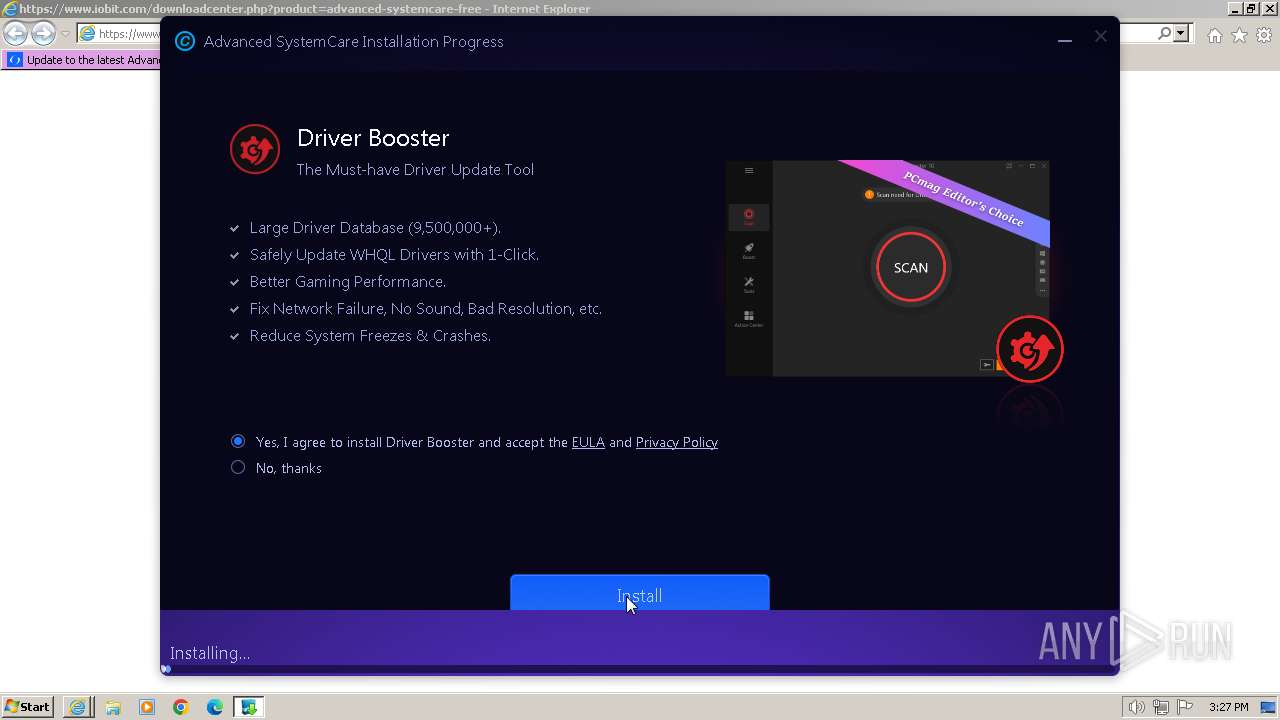The height and width of the screenshot is (720, 1280).
Task: Select 'Yes, I agree to install Driver Booster'
Action: coord(238,441)
